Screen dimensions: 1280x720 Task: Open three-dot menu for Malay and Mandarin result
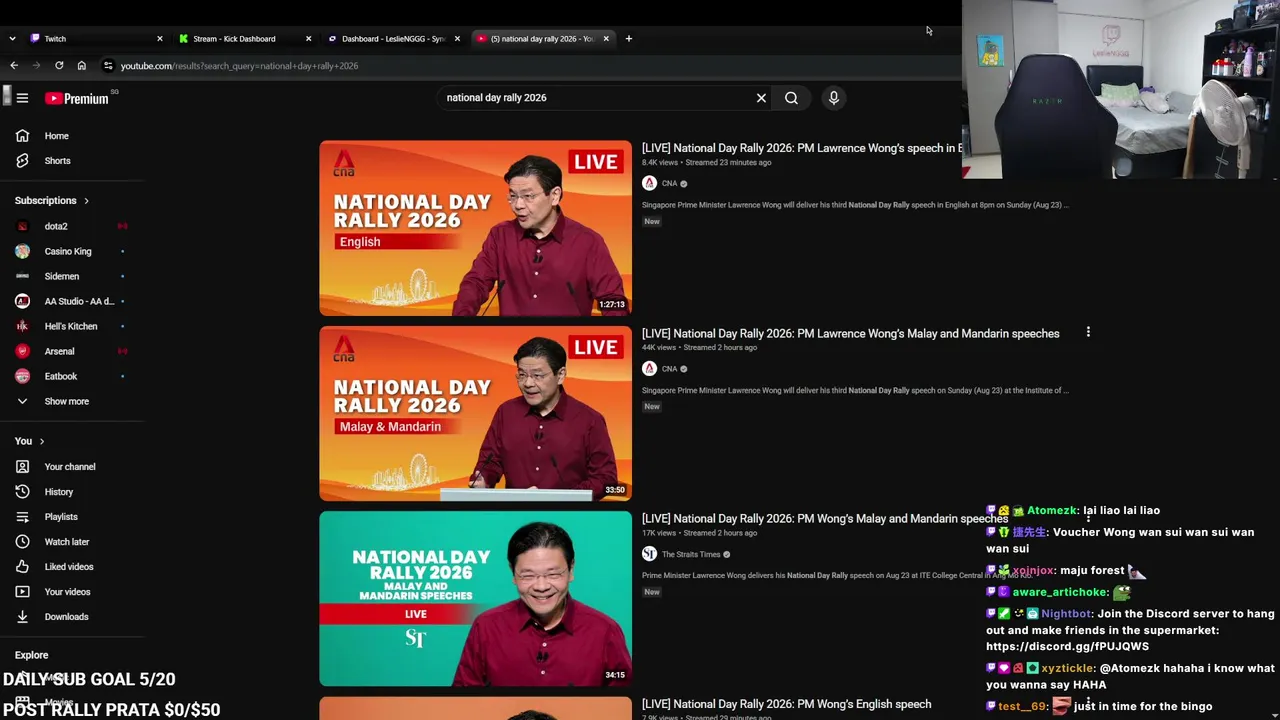(1088, 332)
